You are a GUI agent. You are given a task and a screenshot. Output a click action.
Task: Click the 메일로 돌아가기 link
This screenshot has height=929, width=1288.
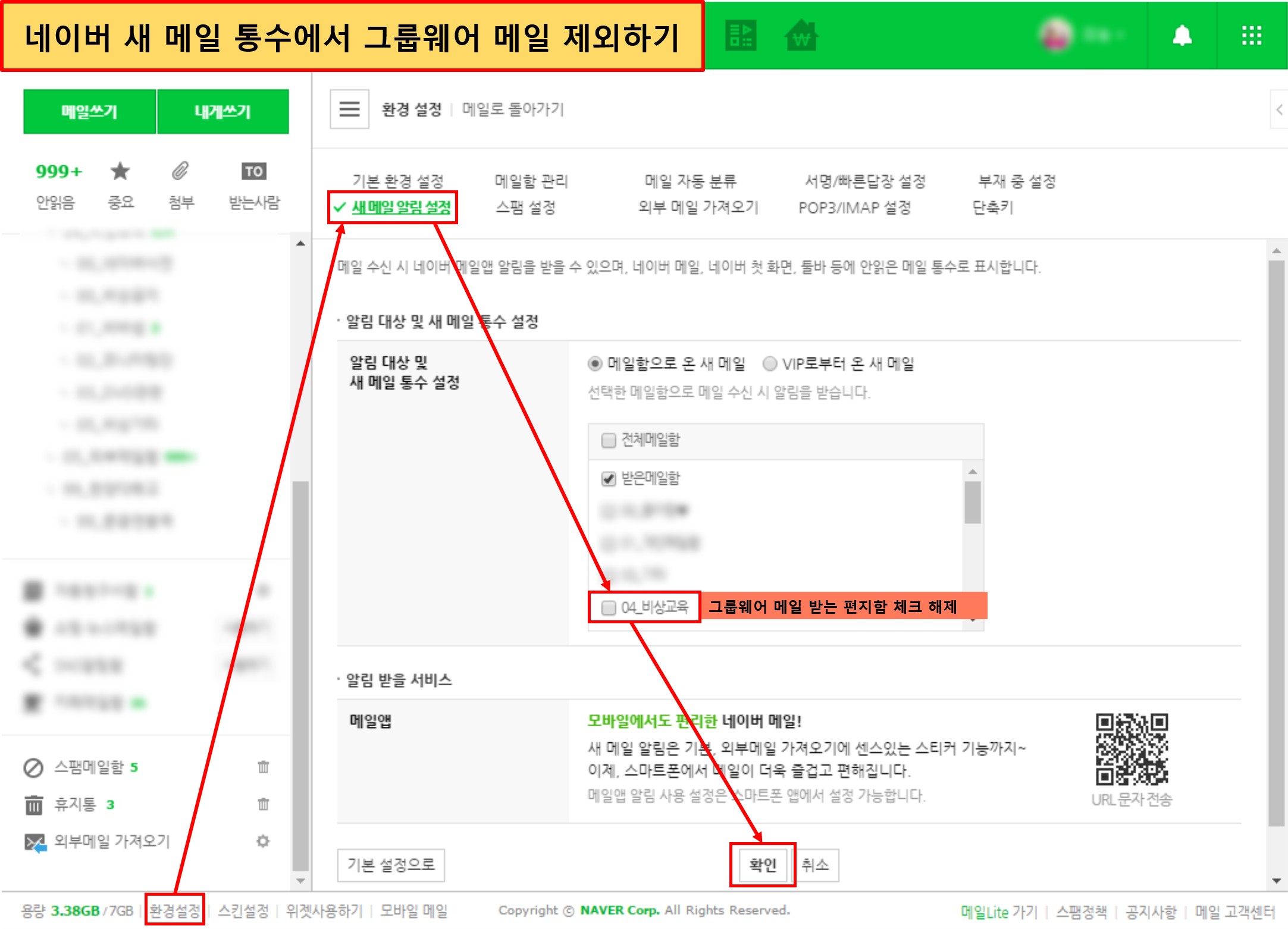click(x=512, y=109)
